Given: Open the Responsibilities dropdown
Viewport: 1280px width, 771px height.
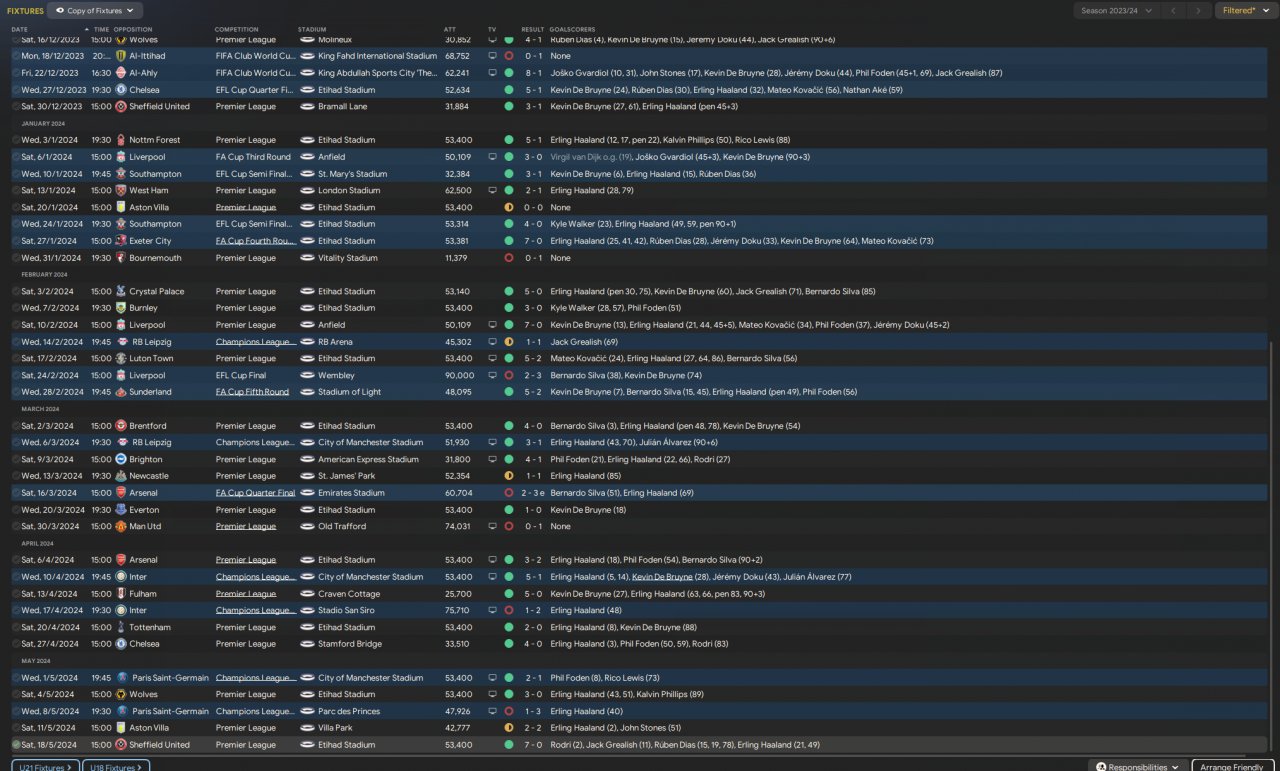Looking at the screenshot, I should tap(1137, 767).
